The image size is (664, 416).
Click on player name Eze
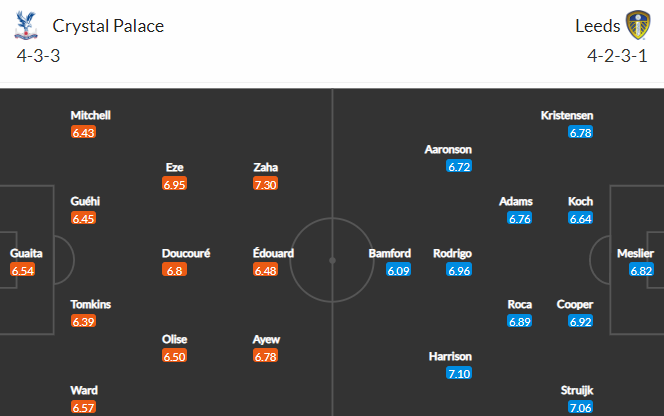point(174,167)
